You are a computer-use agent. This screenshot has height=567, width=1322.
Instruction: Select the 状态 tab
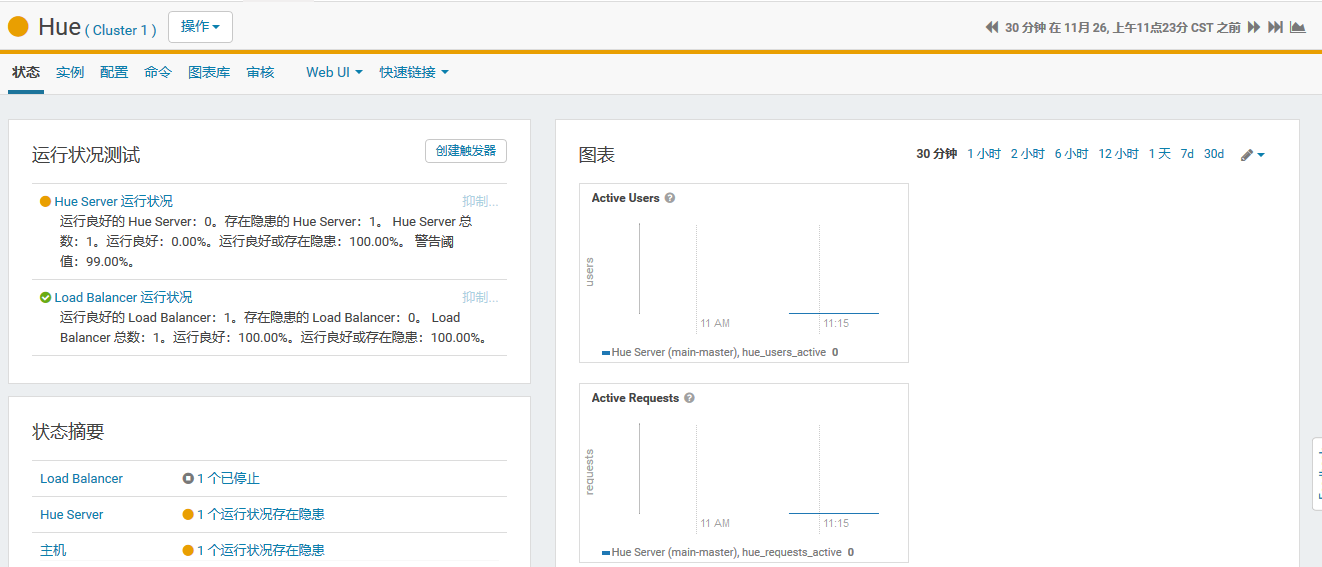[x=26, y=72]
